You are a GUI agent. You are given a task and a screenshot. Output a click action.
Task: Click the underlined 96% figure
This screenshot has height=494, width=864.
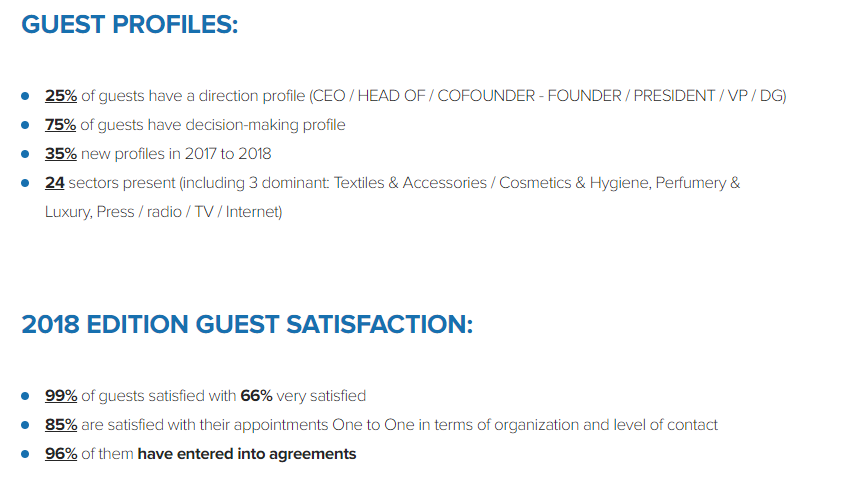click(x=60, y=454)
